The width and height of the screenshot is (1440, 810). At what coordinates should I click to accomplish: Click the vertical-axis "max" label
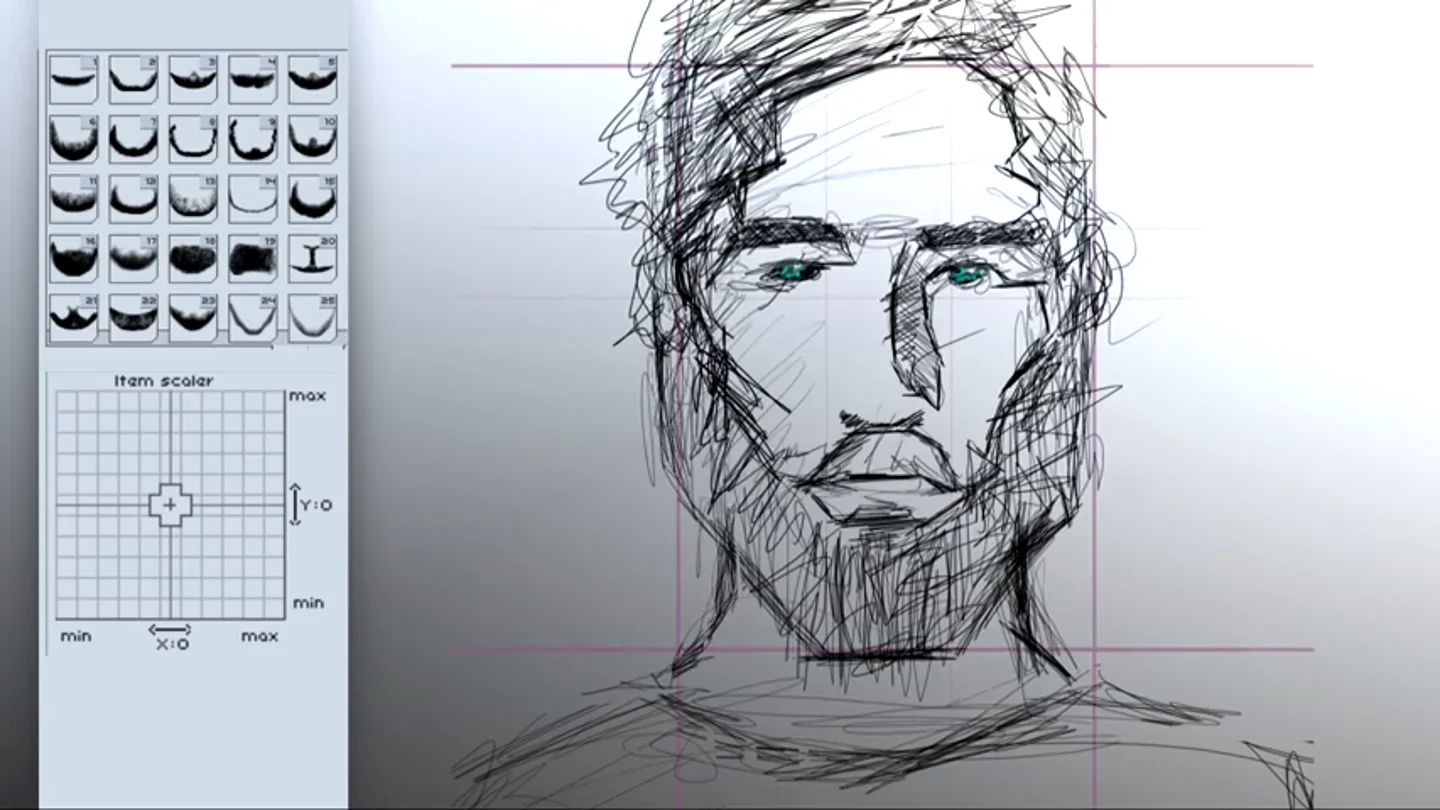pos(308,396)
